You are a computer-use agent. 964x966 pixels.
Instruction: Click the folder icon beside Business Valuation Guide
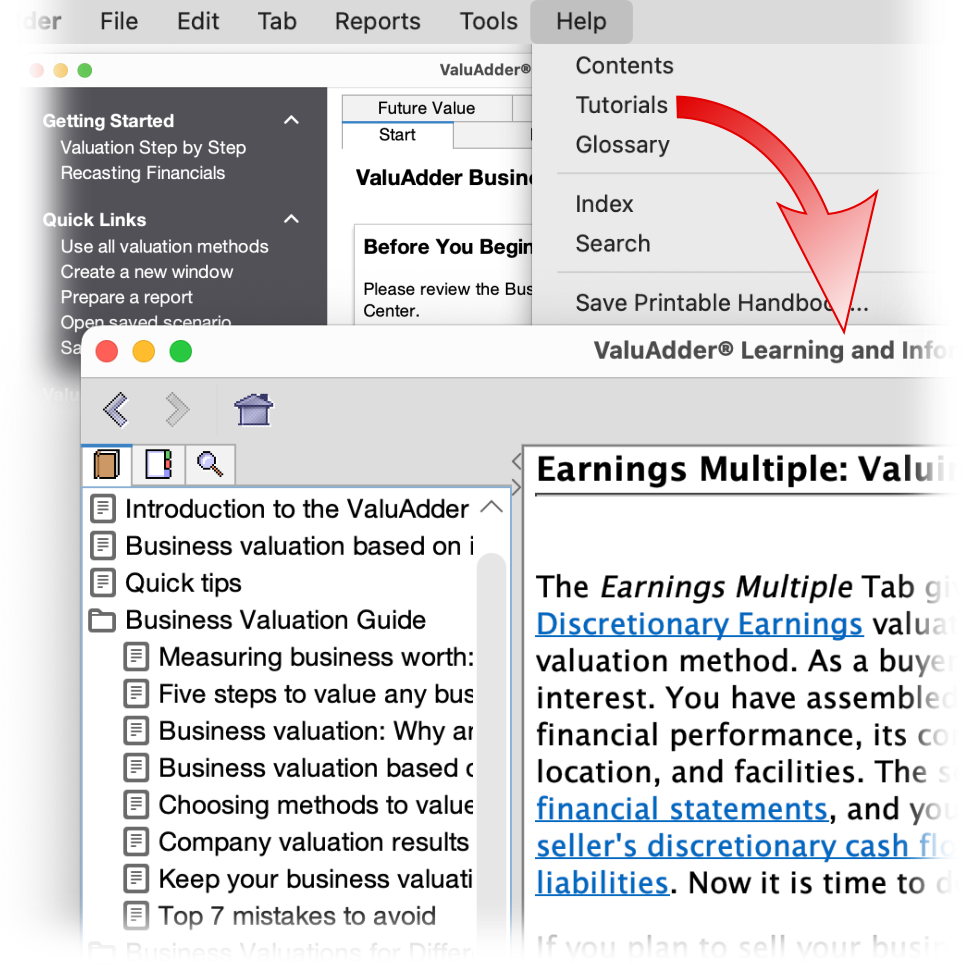(x=102, y=620)
